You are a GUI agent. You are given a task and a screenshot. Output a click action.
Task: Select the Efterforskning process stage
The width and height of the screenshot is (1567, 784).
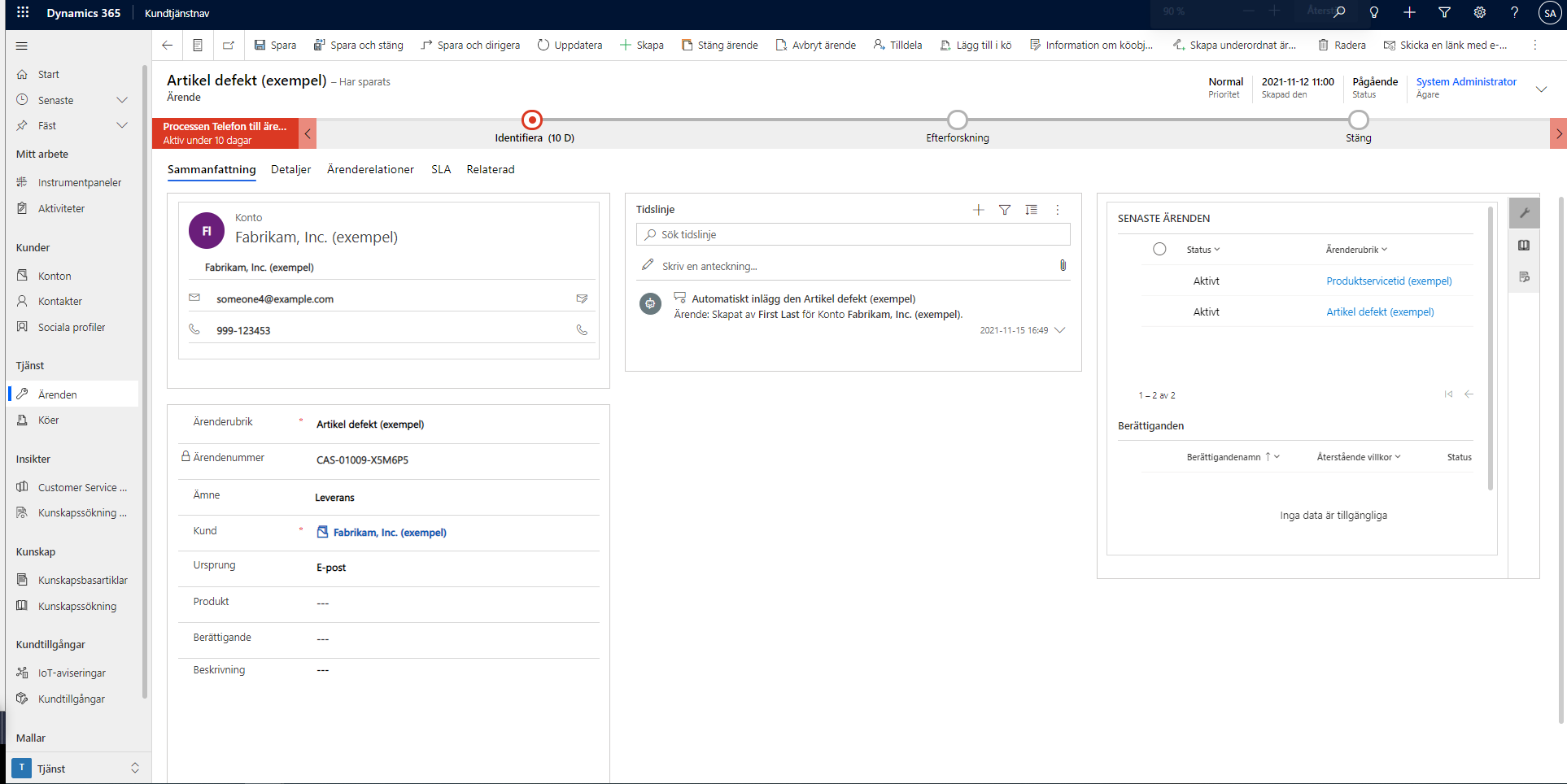coord(957,119)
